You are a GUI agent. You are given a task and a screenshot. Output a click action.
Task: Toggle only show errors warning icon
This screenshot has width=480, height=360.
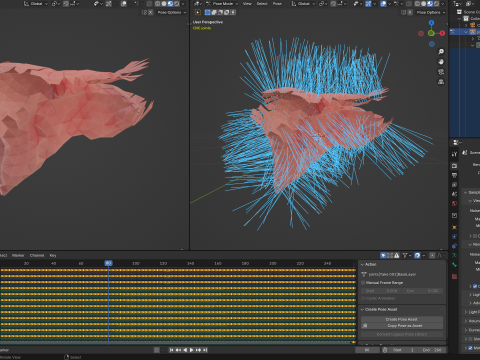(x=397, y=255)
